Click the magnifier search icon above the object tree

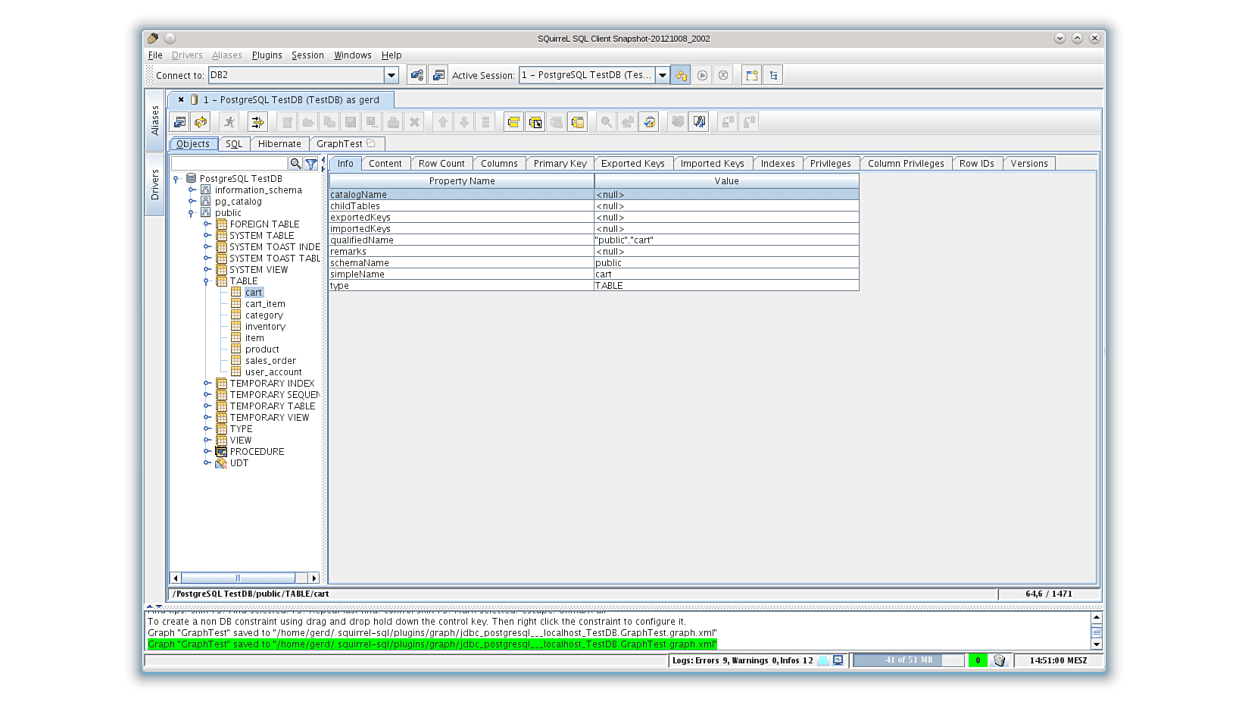pyautogui.click(x=295, y=163)
